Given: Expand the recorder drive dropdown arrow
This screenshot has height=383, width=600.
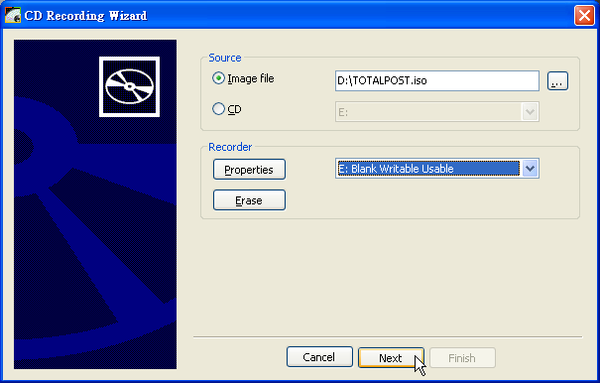Looking at the screenshot, I should pos(530,168).
